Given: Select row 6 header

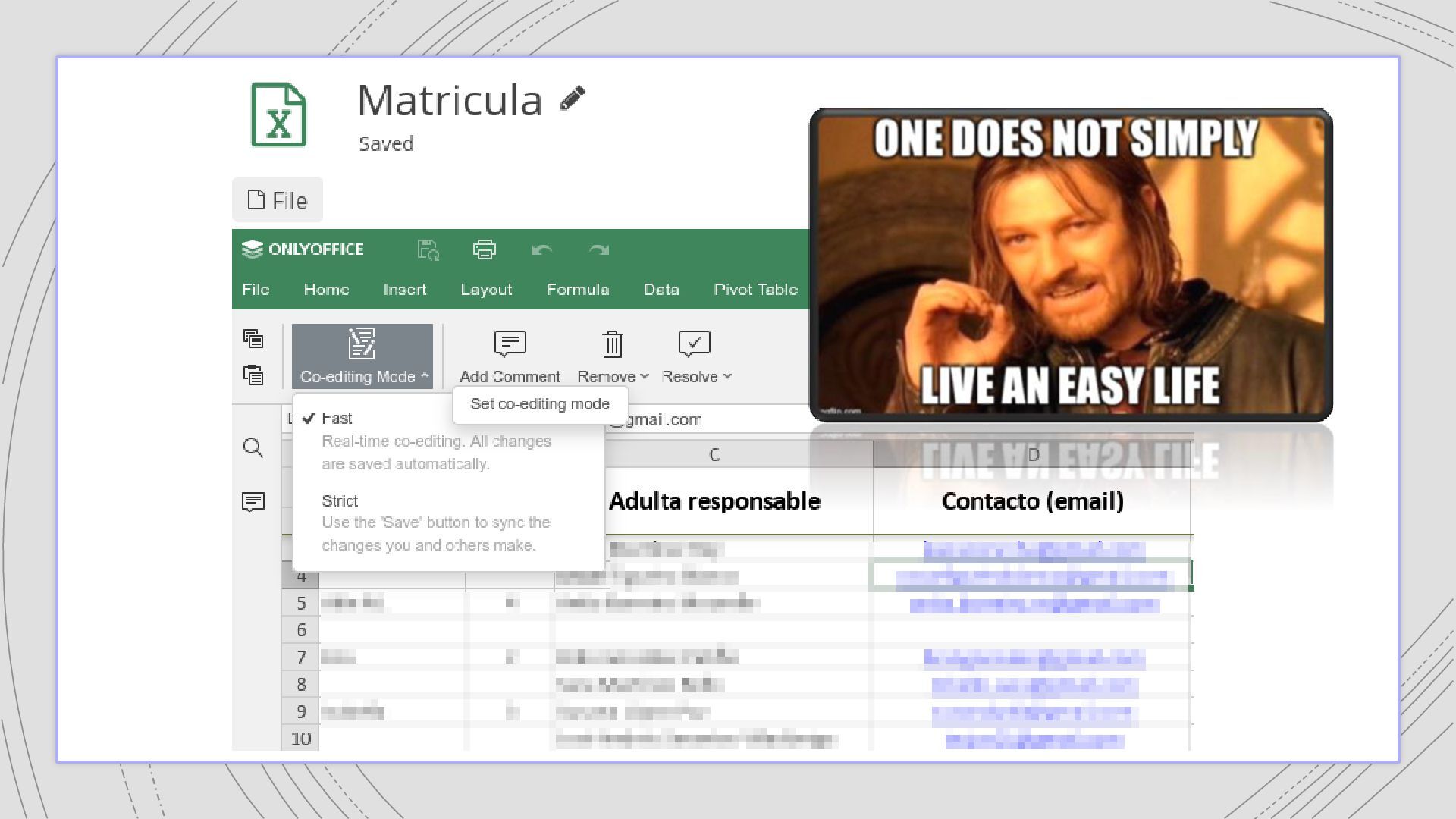Looking at the screenshot, I should pos(301,630).
